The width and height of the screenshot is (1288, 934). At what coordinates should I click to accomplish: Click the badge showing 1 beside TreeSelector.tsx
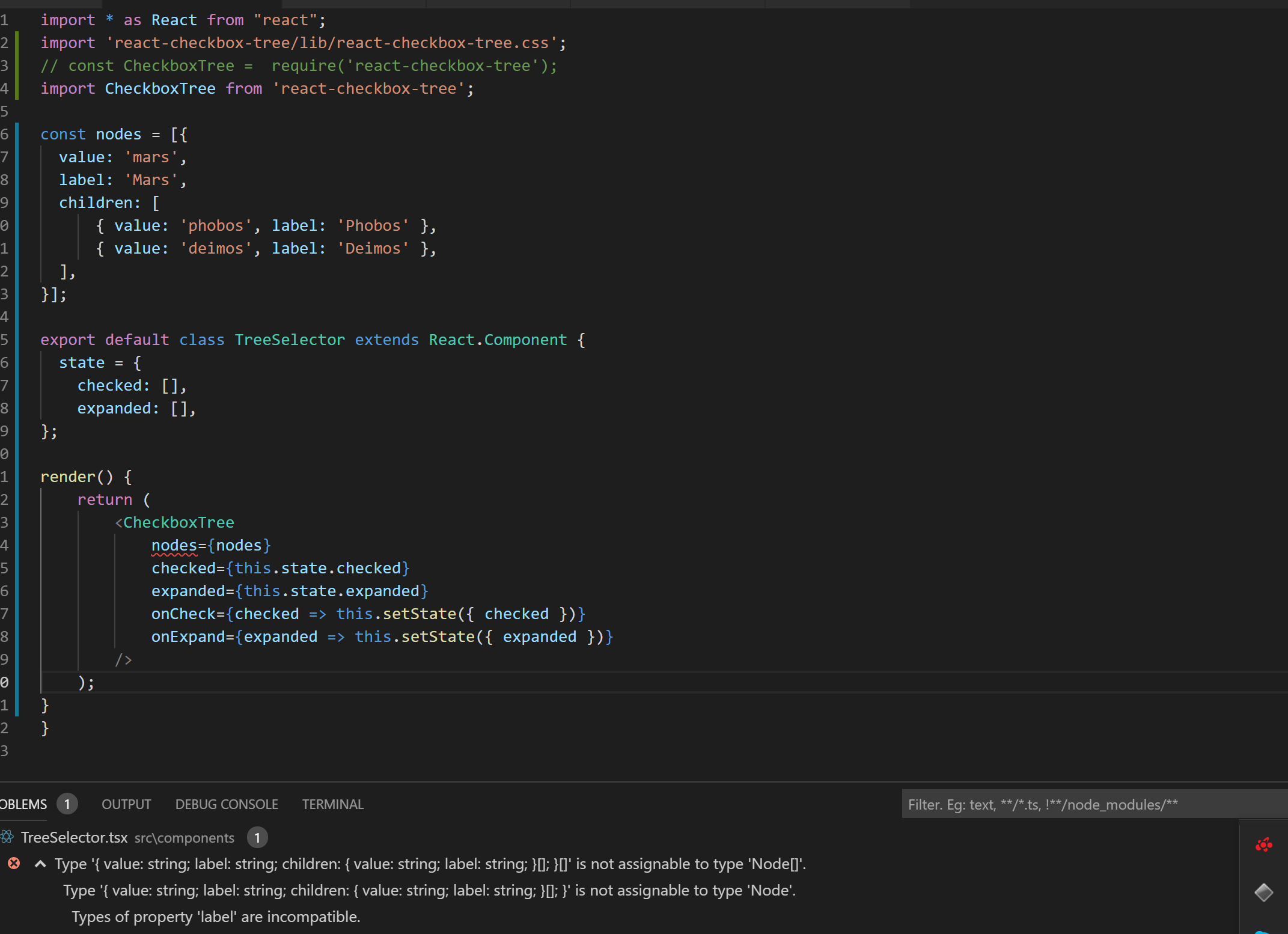(257, 837)
